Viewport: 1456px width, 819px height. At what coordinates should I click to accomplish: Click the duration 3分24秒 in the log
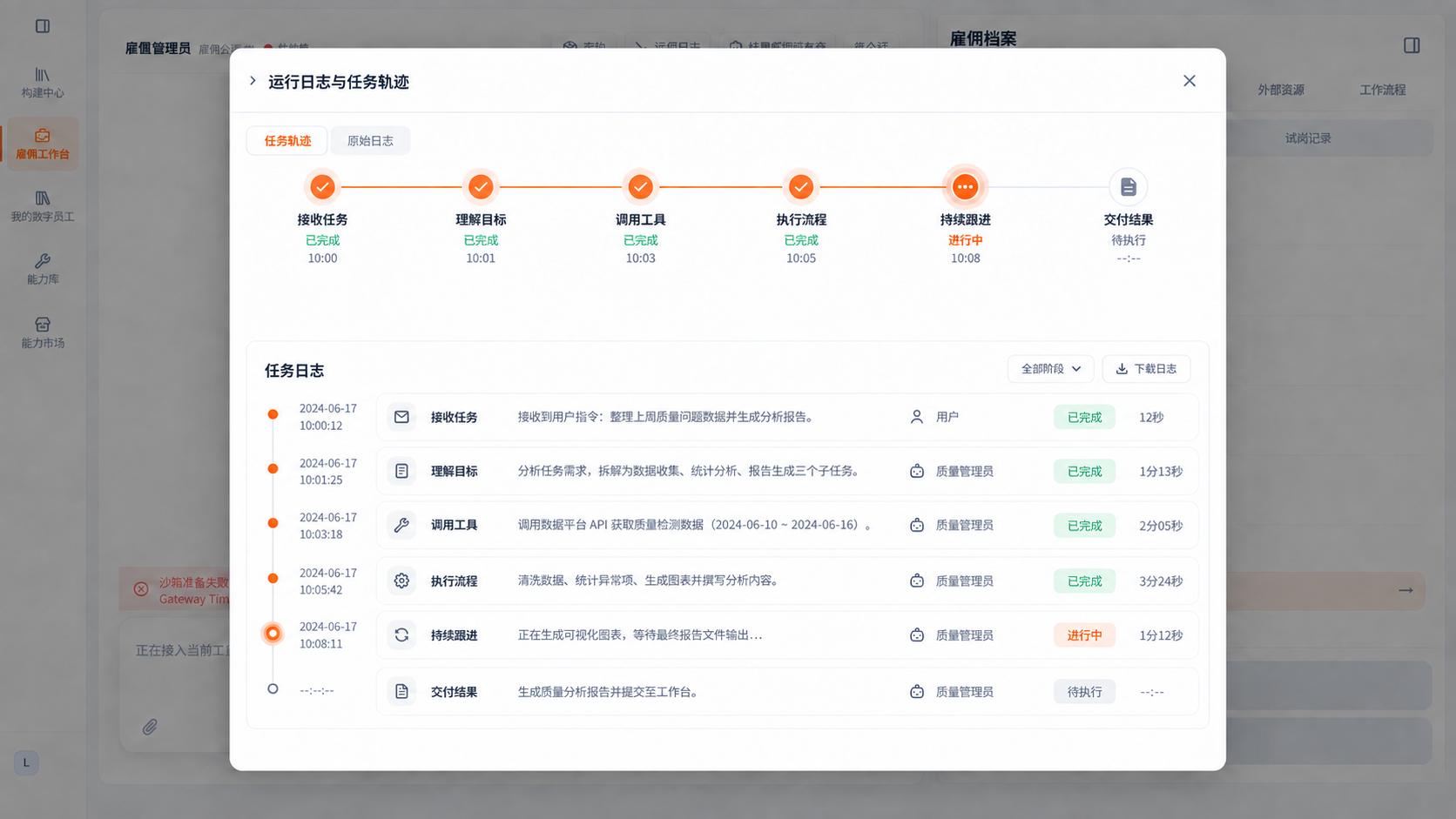(x=1161, y=581)
